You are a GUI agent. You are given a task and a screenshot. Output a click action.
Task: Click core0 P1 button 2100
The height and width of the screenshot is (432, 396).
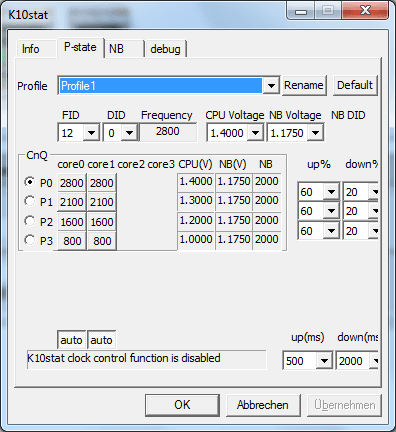point(72,202)
